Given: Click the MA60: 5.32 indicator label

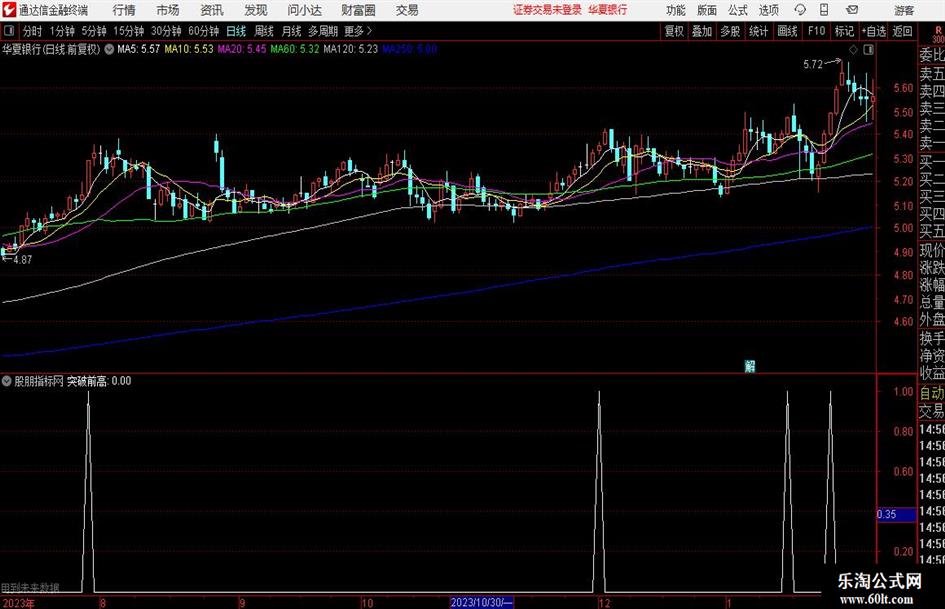Looking at the screenshot, I should pyautogui.click(x=295, y=49).
